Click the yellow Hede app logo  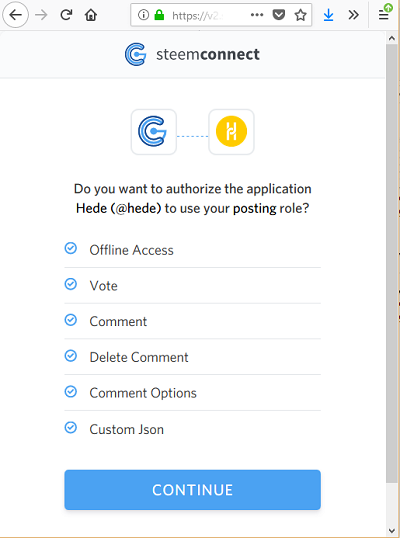pyautogui.click(x=231, y=132)
